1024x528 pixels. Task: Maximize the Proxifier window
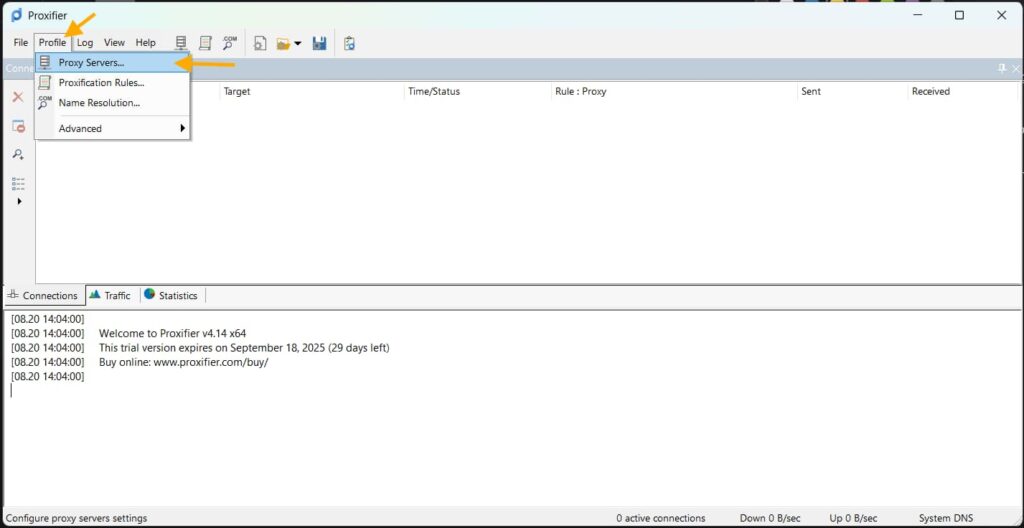[959, 16]
